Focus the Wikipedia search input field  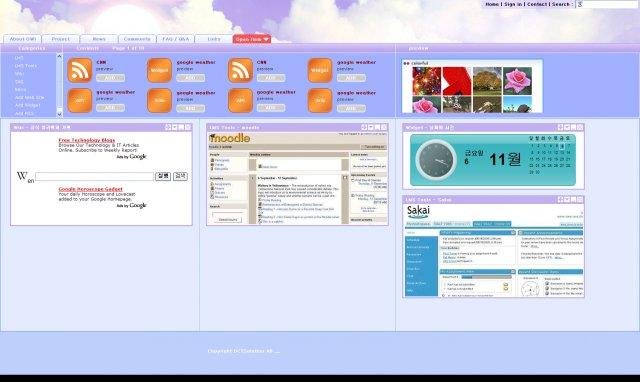pyautogui.click(x=94, y=176)
